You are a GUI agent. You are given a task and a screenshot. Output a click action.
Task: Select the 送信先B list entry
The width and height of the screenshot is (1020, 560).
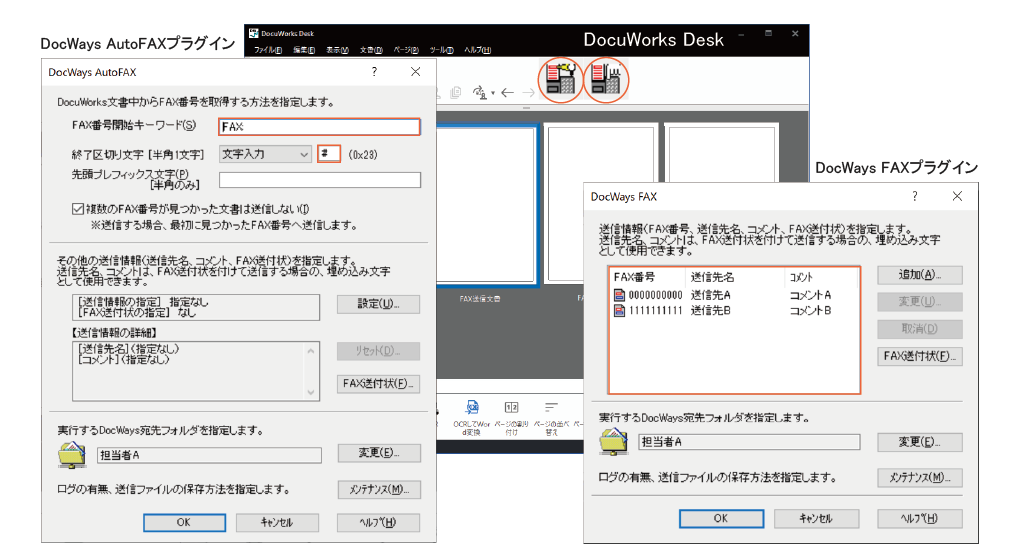coord(710,310)
